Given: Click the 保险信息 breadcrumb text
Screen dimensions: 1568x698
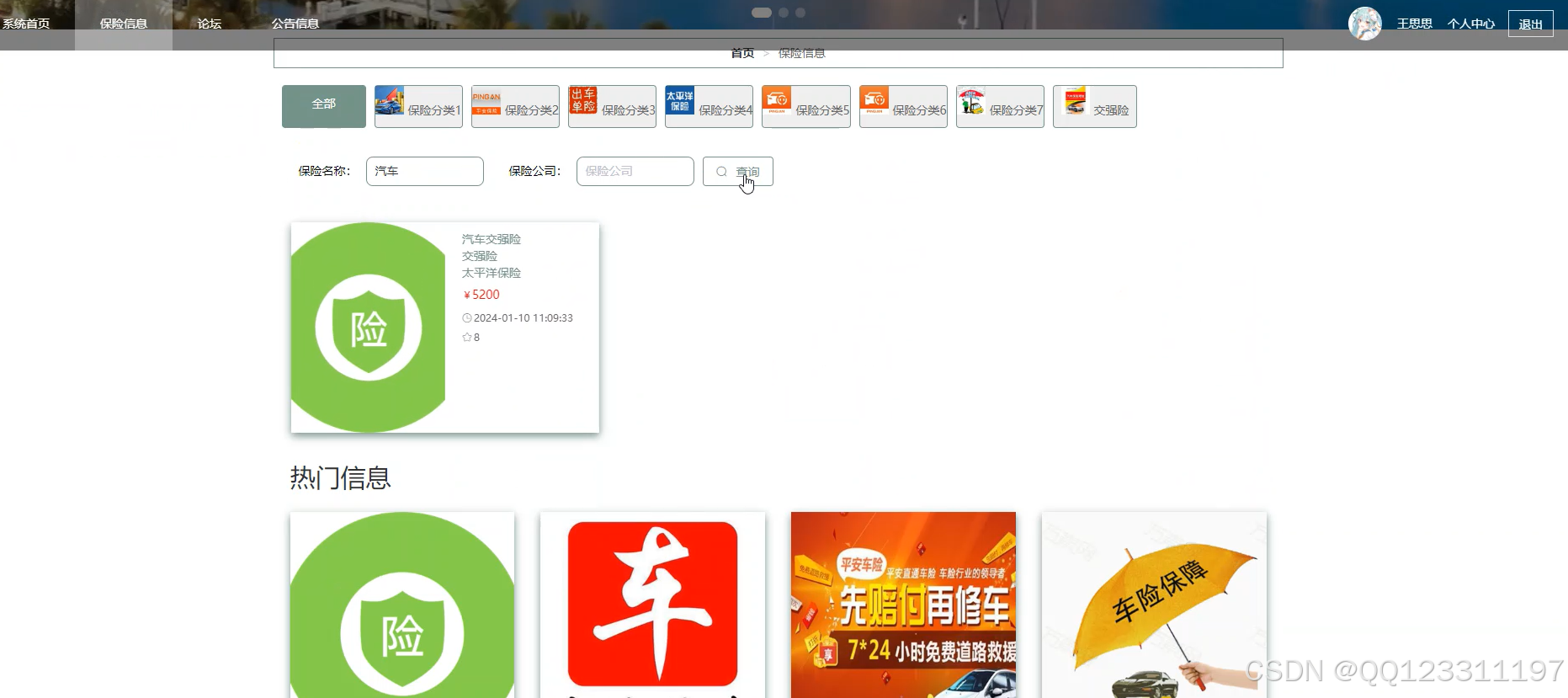Looking at the screenshot, I should [802, 53].
